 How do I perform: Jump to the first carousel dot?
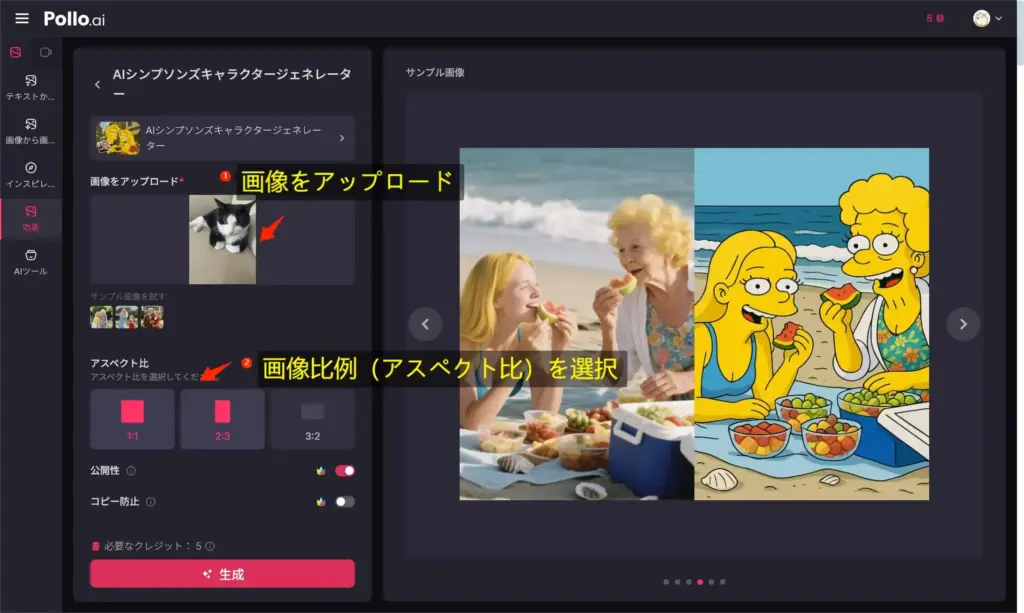[x=666, y=582]
